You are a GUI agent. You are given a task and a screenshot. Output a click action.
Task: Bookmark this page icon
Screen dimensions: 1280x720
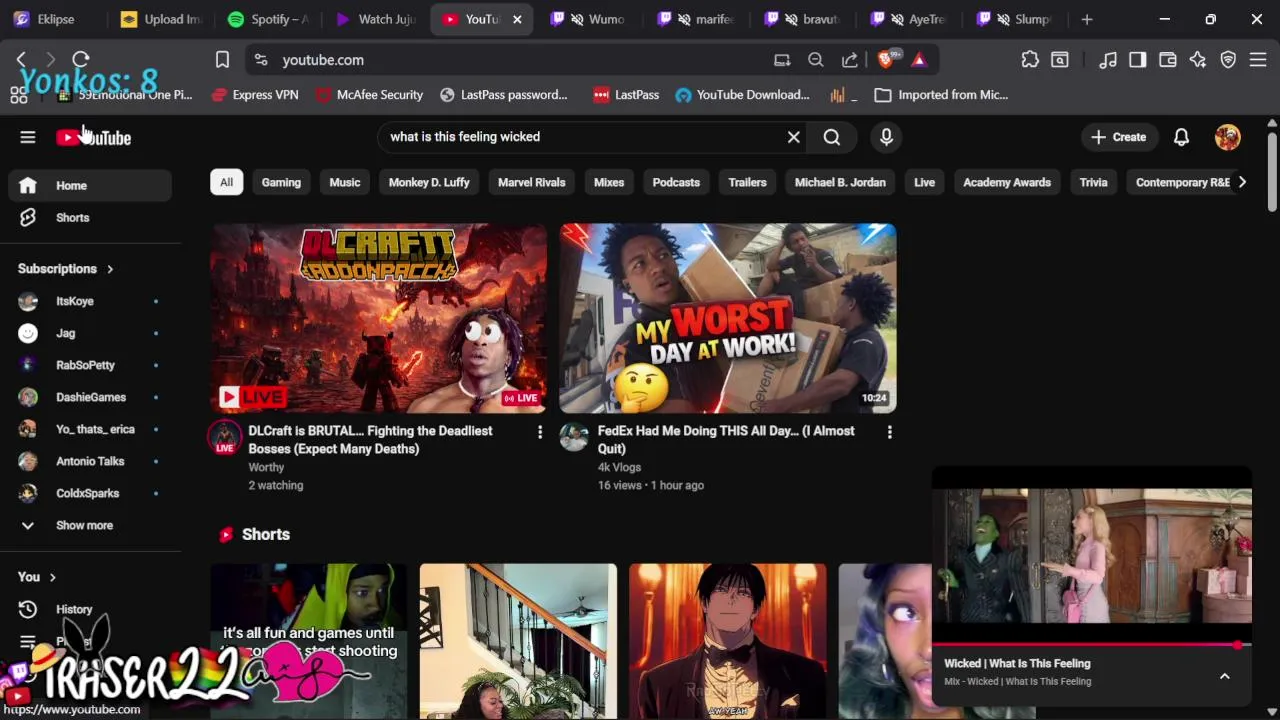click(222, 60)
